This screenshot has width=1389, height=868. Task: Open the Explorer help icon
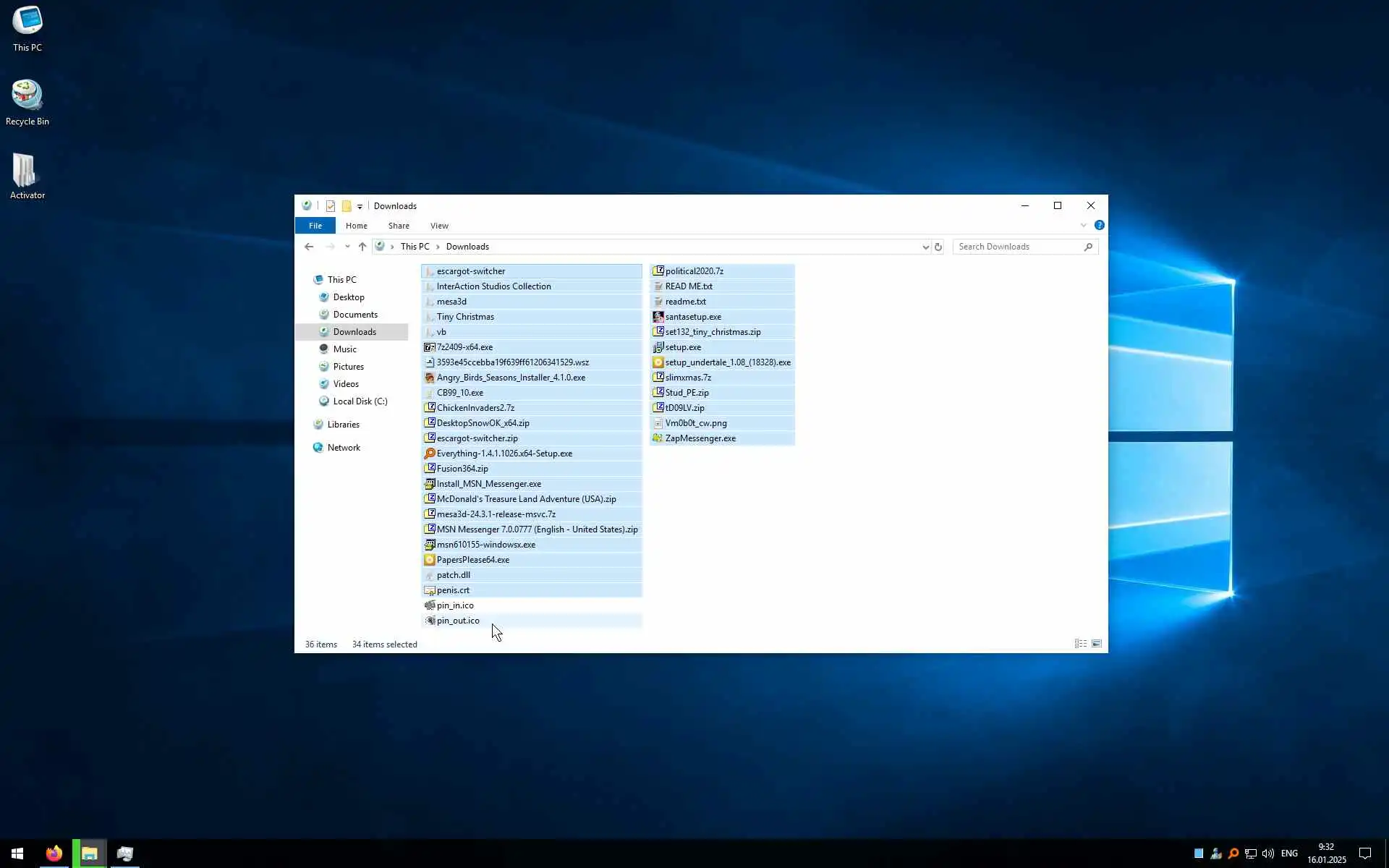coord(1099,226)
